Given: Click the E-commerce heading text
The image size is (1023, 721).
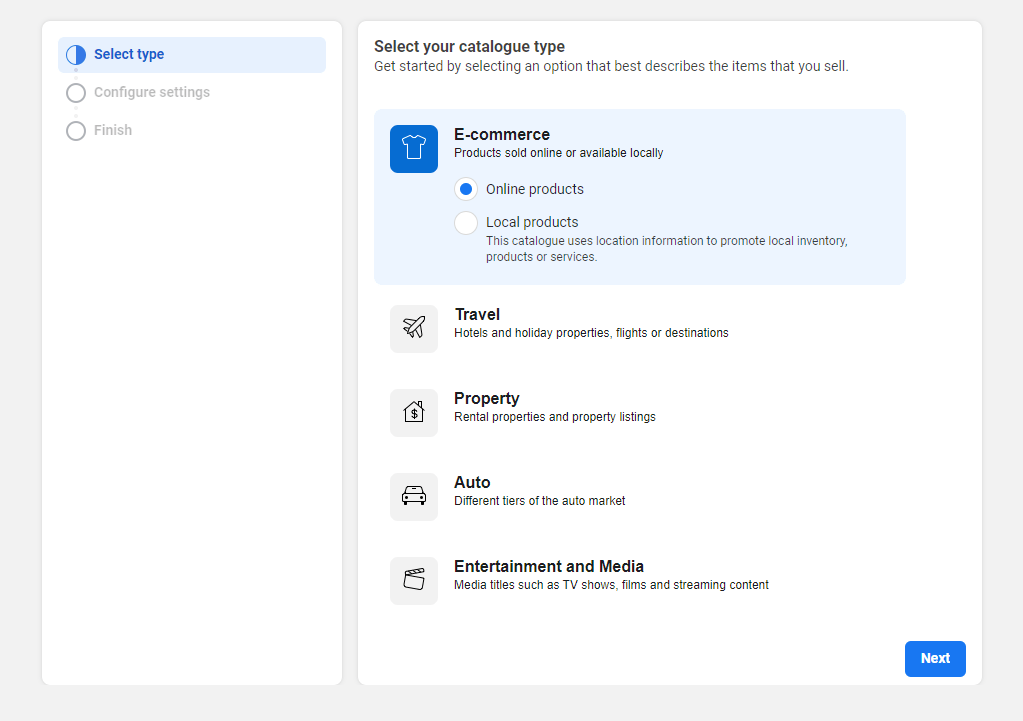Looking at the screenshot, I should pyautogui.click(x=502, y=134).
